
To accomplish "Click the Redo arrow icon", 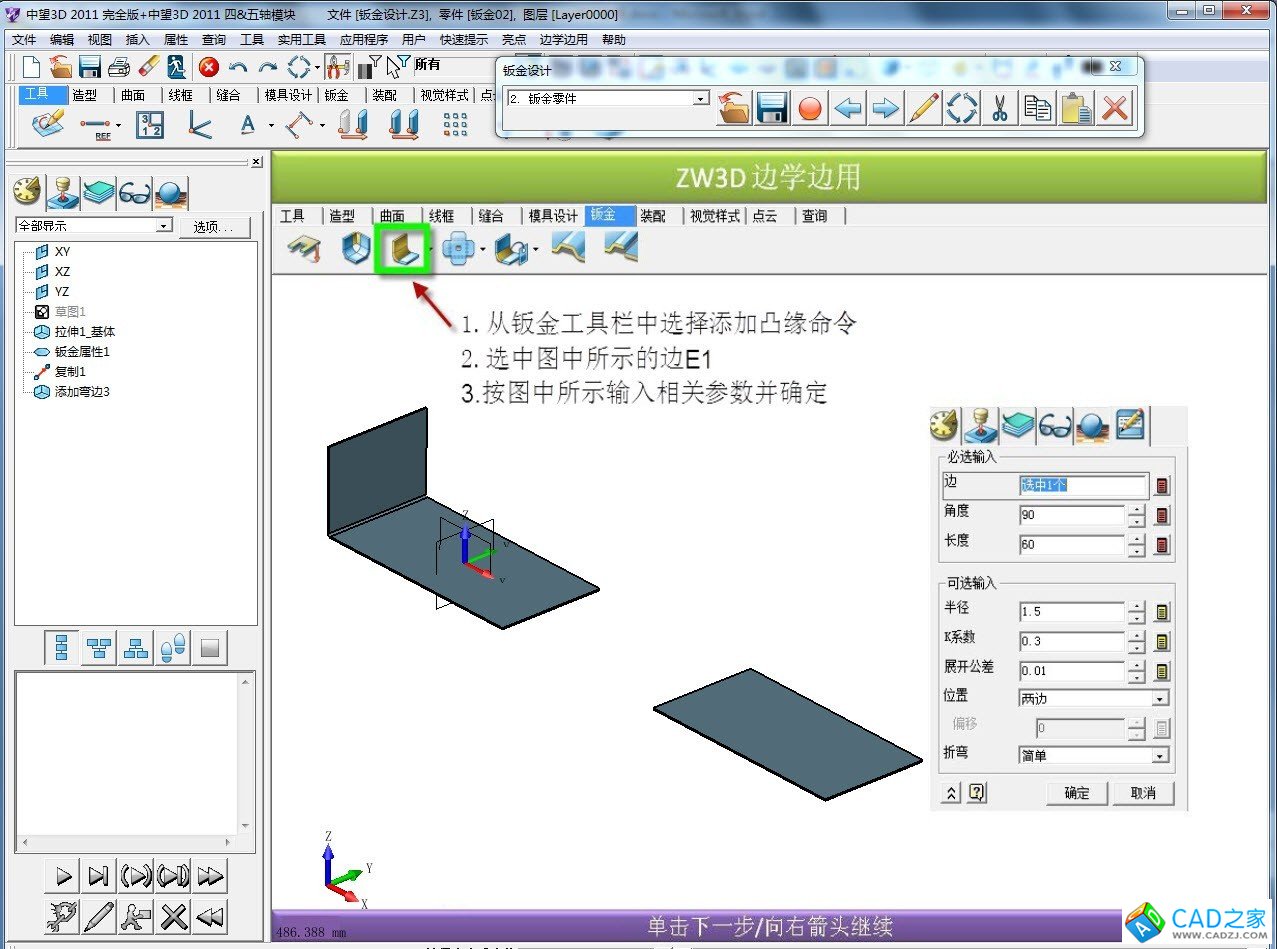I will coord(268,67).
